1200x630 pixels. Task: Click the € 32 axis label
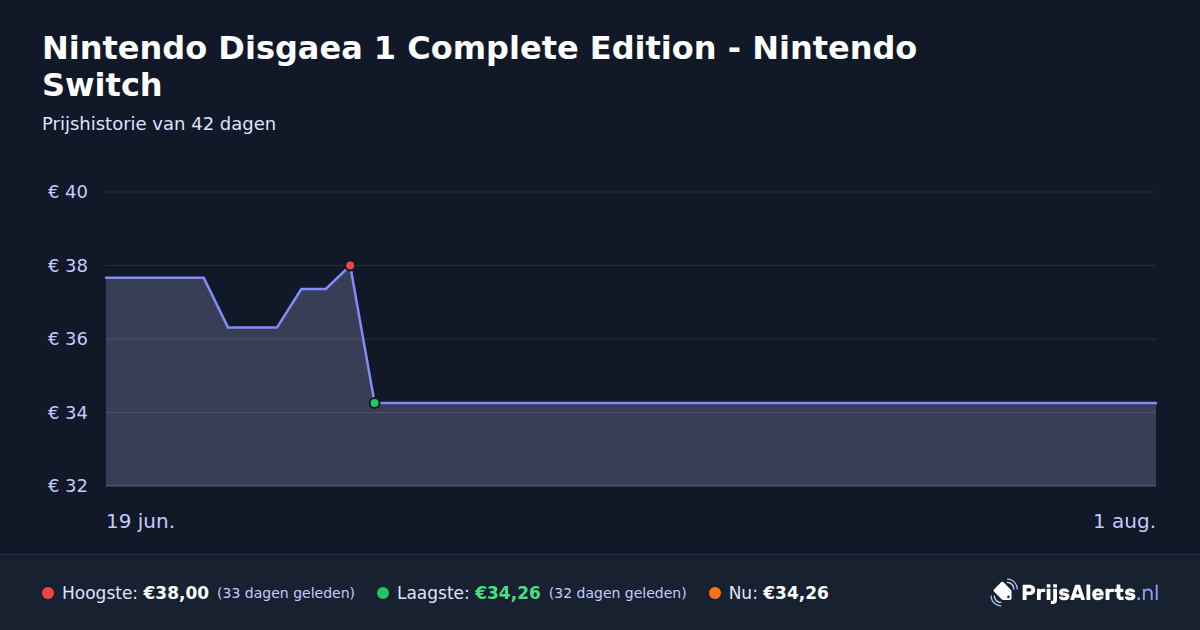[68, 486]
